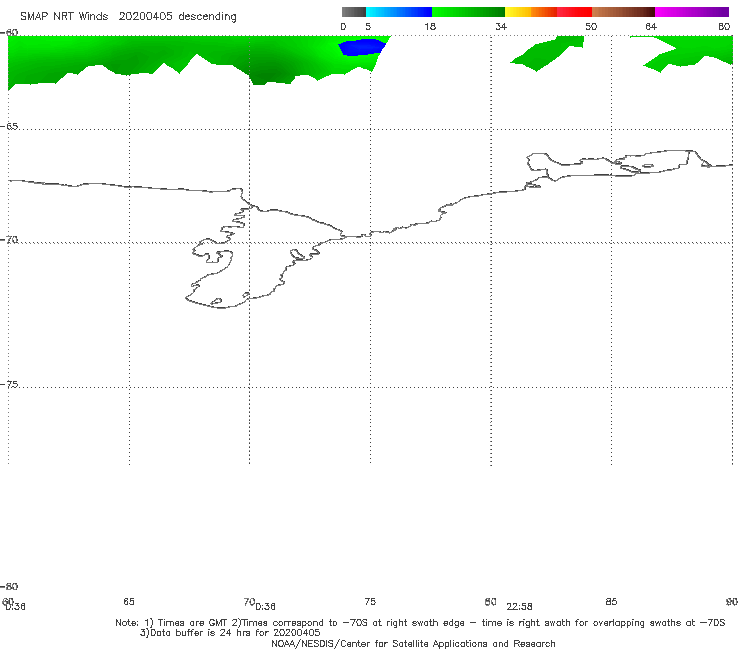Click the 'SMAP NRT Winds' title text
Image resolution: width=740 pixels, height=650 pixels.
click(x=64, y=17)
